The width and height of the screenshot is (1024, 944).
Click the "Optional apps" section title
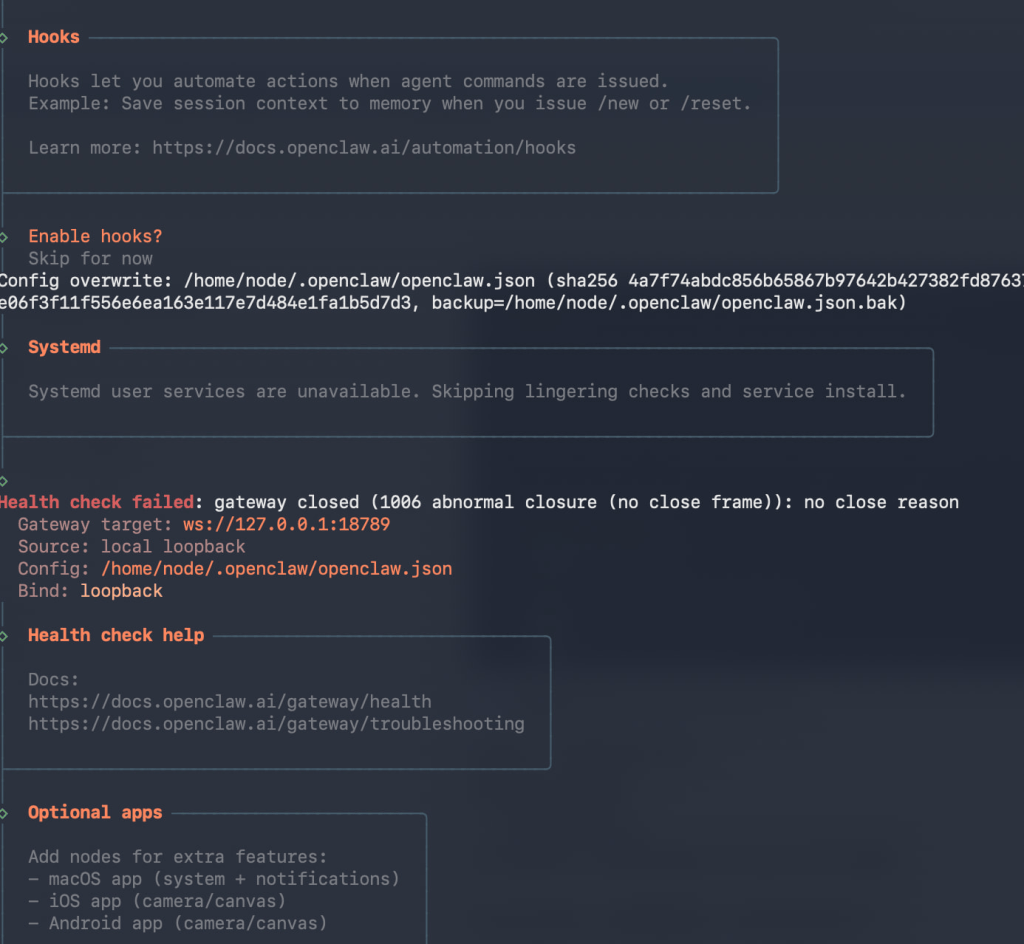[x=95, y=813]
